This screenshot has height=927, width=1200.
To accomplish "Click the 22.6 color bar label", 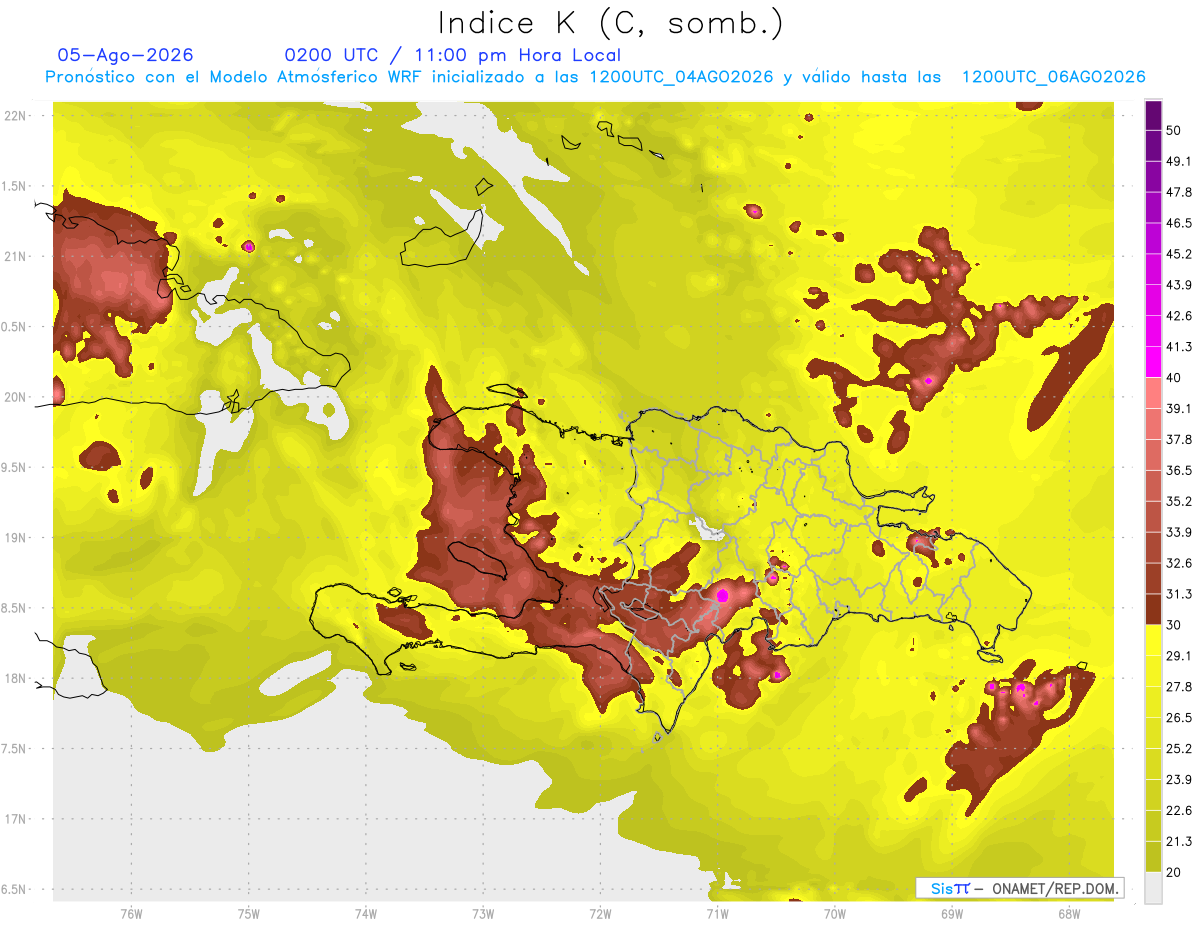I will click(x=1179, y=810).
